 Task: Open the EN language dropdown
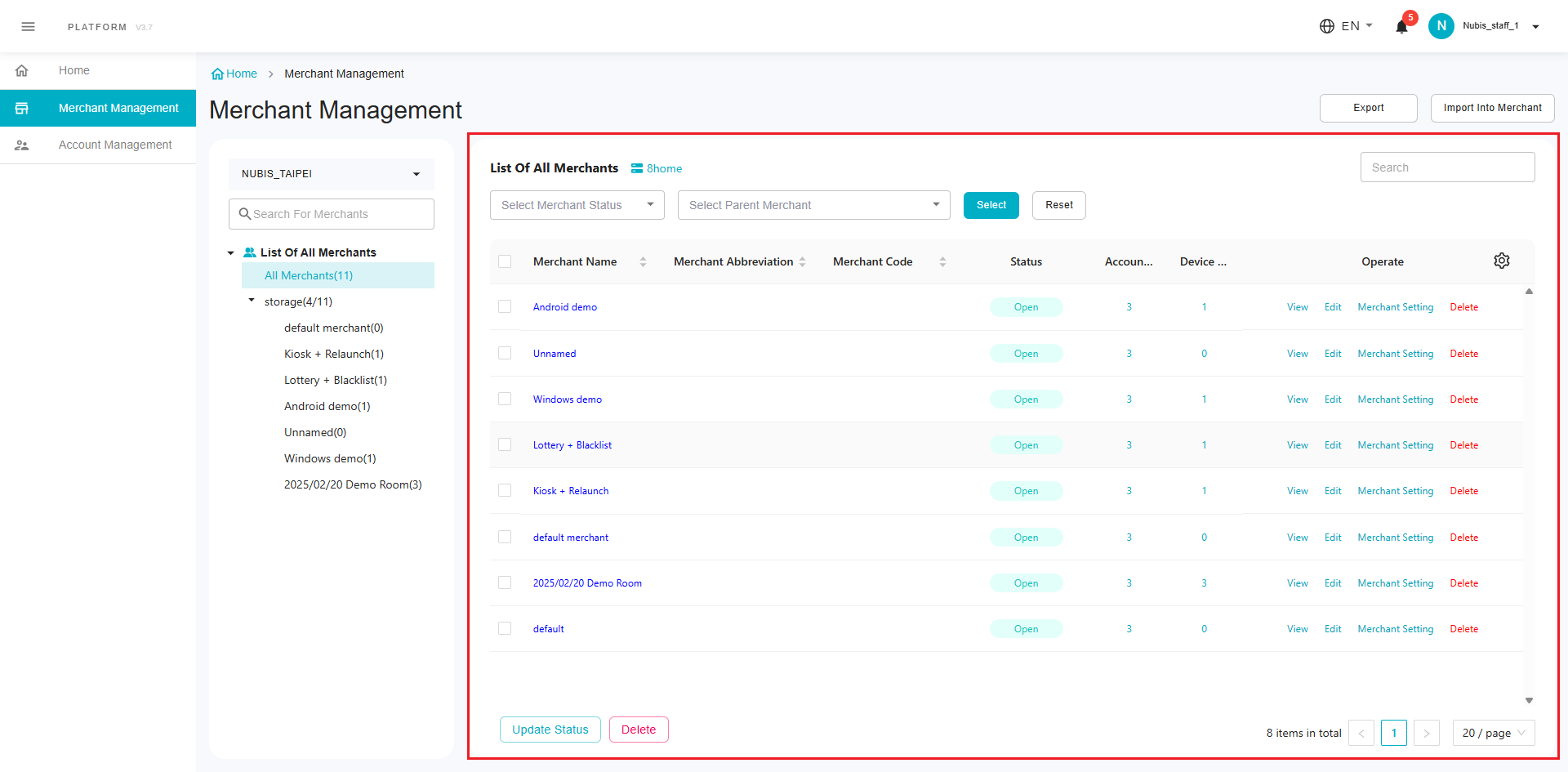point(1356,26)
